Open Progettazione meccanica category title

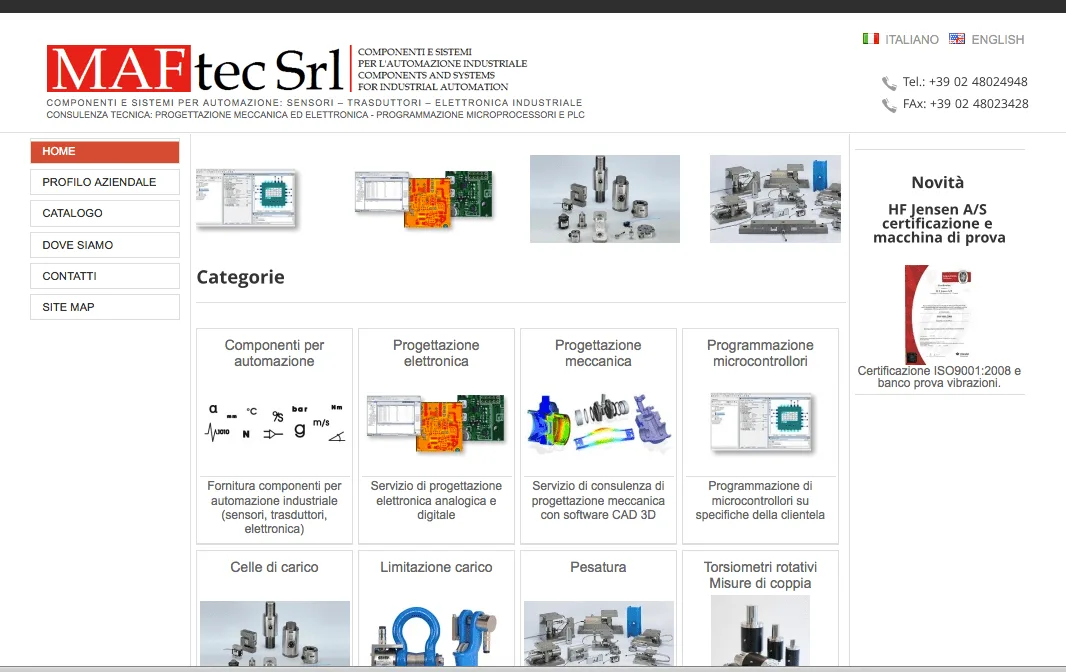point(598,353)
